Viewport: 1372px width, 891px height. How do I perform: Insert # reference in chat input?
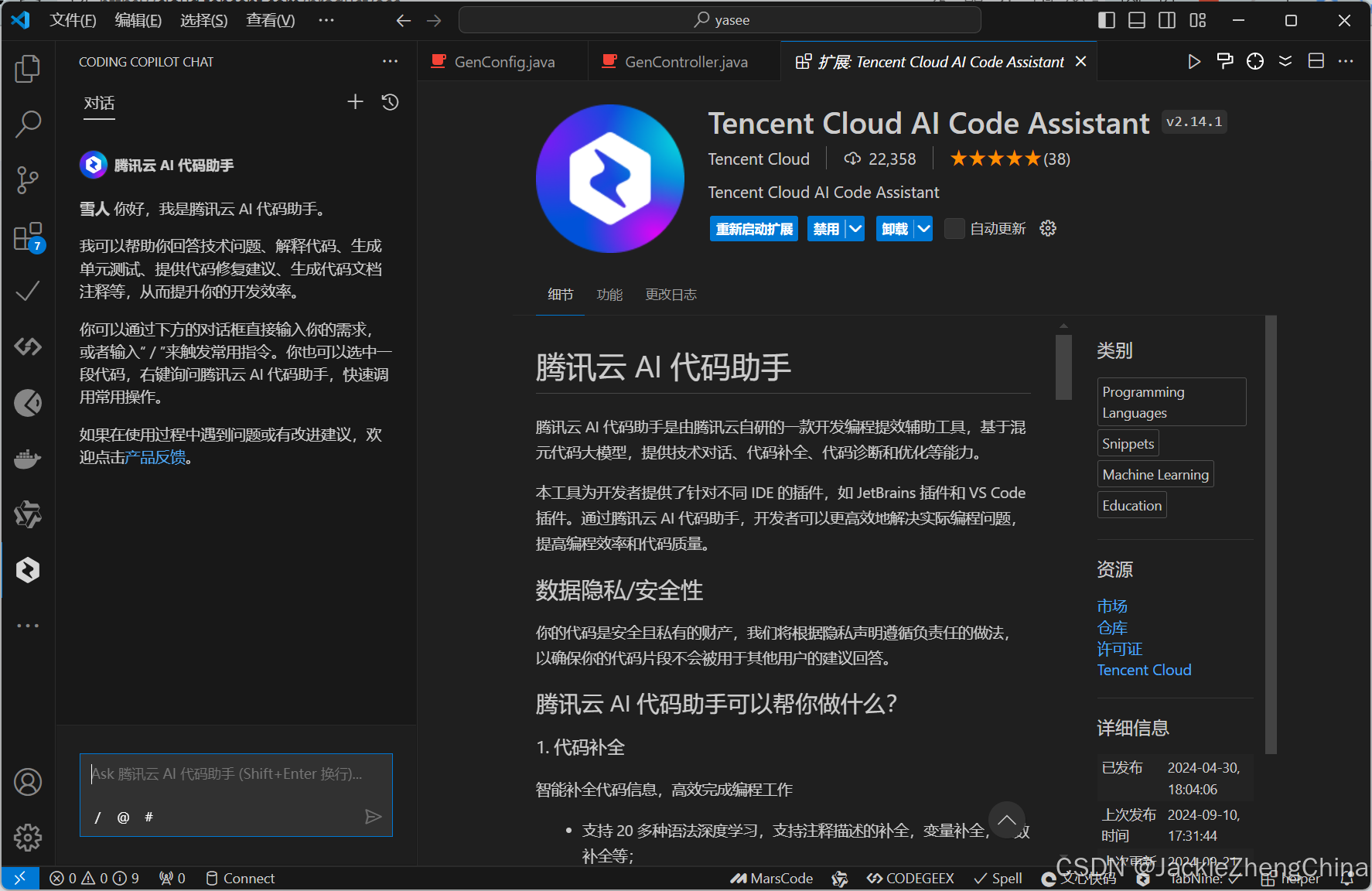pyautogui.click(x=148, y=818)
